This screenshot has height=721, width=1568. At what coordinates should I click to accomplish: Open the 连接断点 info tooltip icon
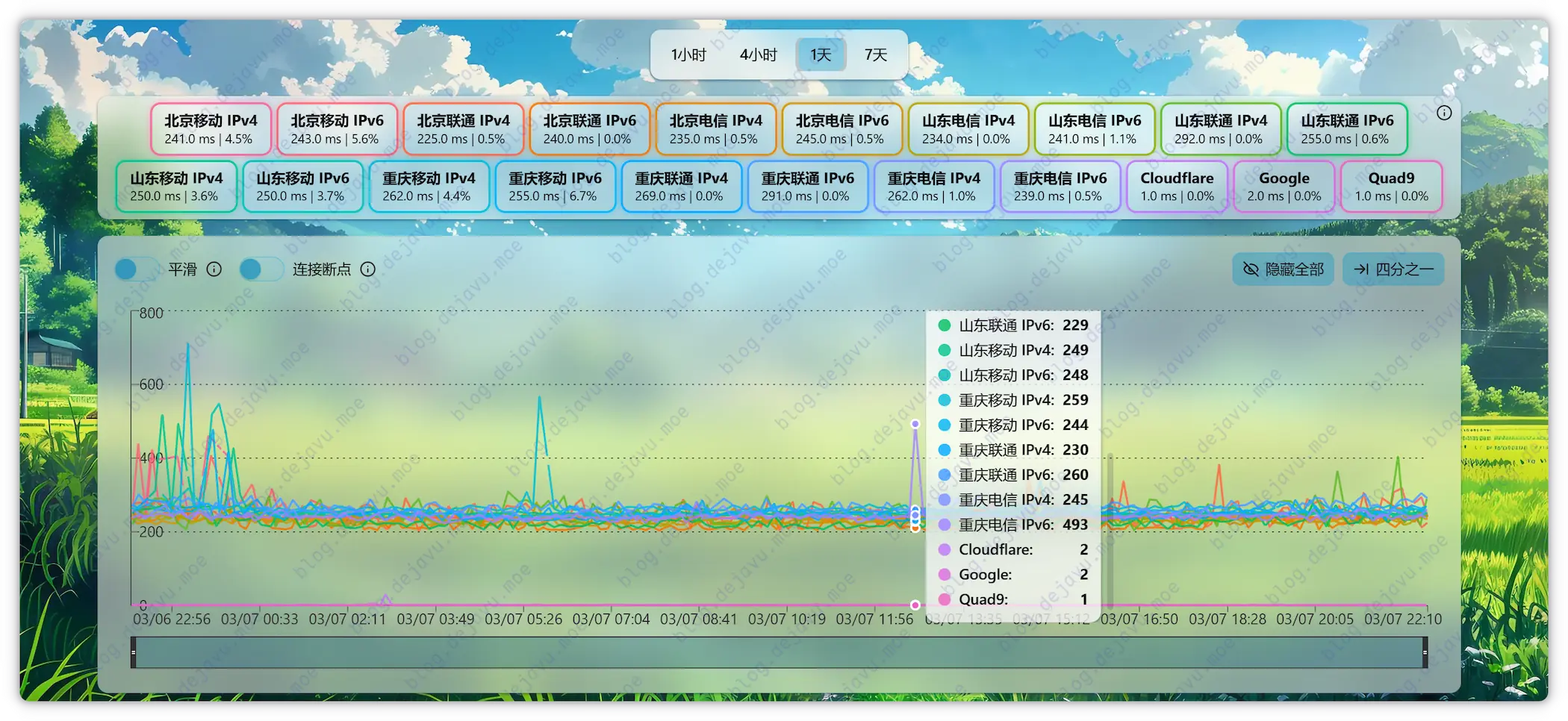pyautogui.click(x=367, y=269)
